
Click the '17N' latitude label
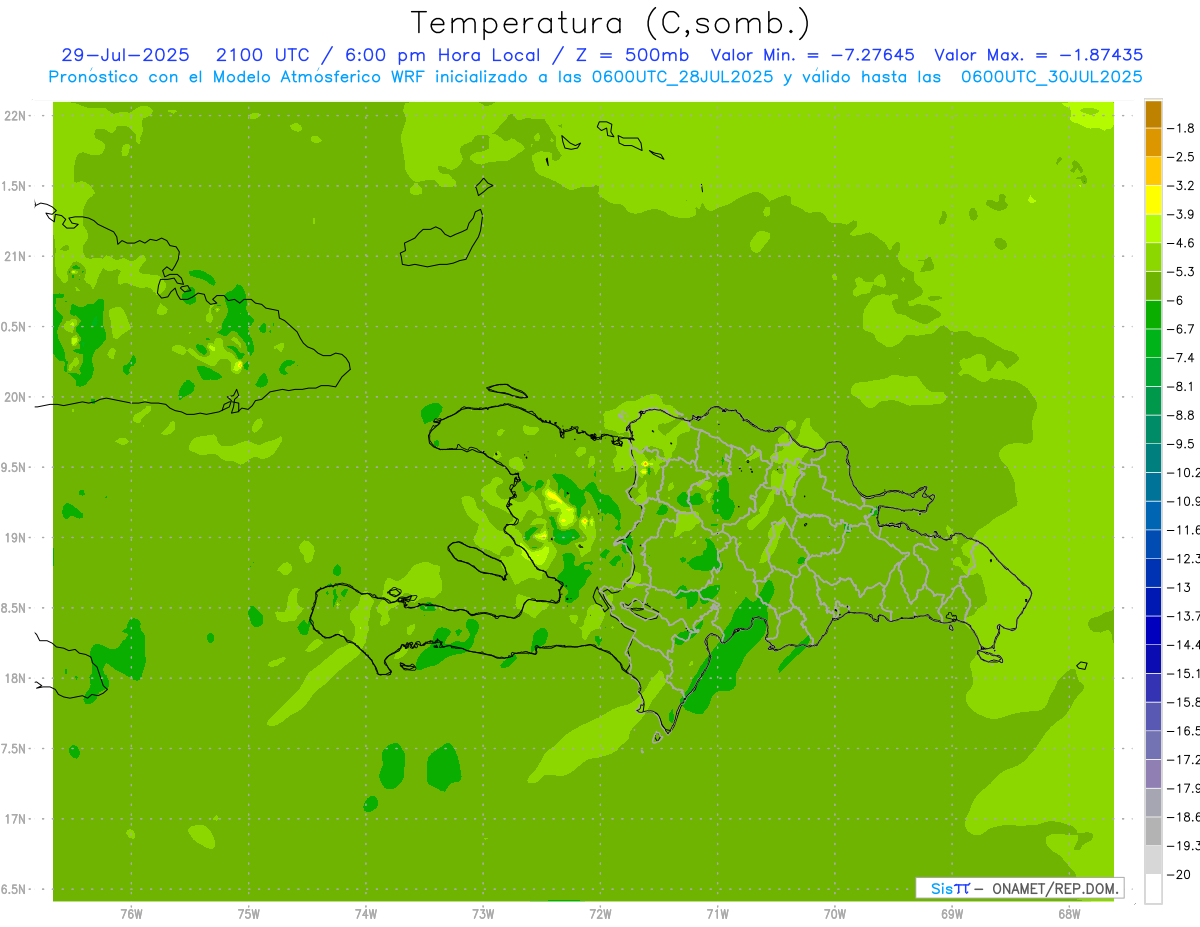[x=15, y=819]
